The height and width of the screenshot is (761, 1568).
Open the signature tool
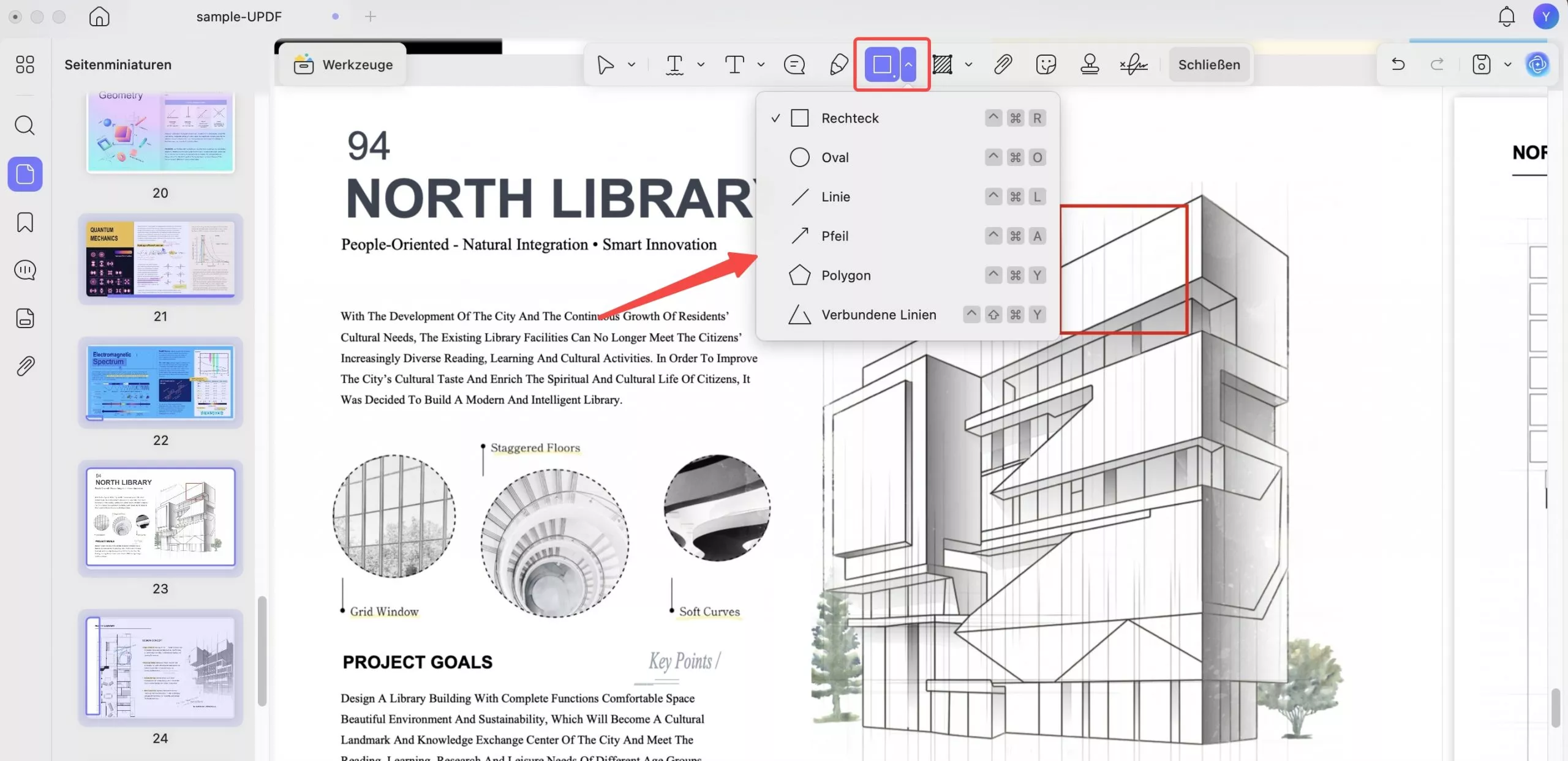coord(1133,64)
